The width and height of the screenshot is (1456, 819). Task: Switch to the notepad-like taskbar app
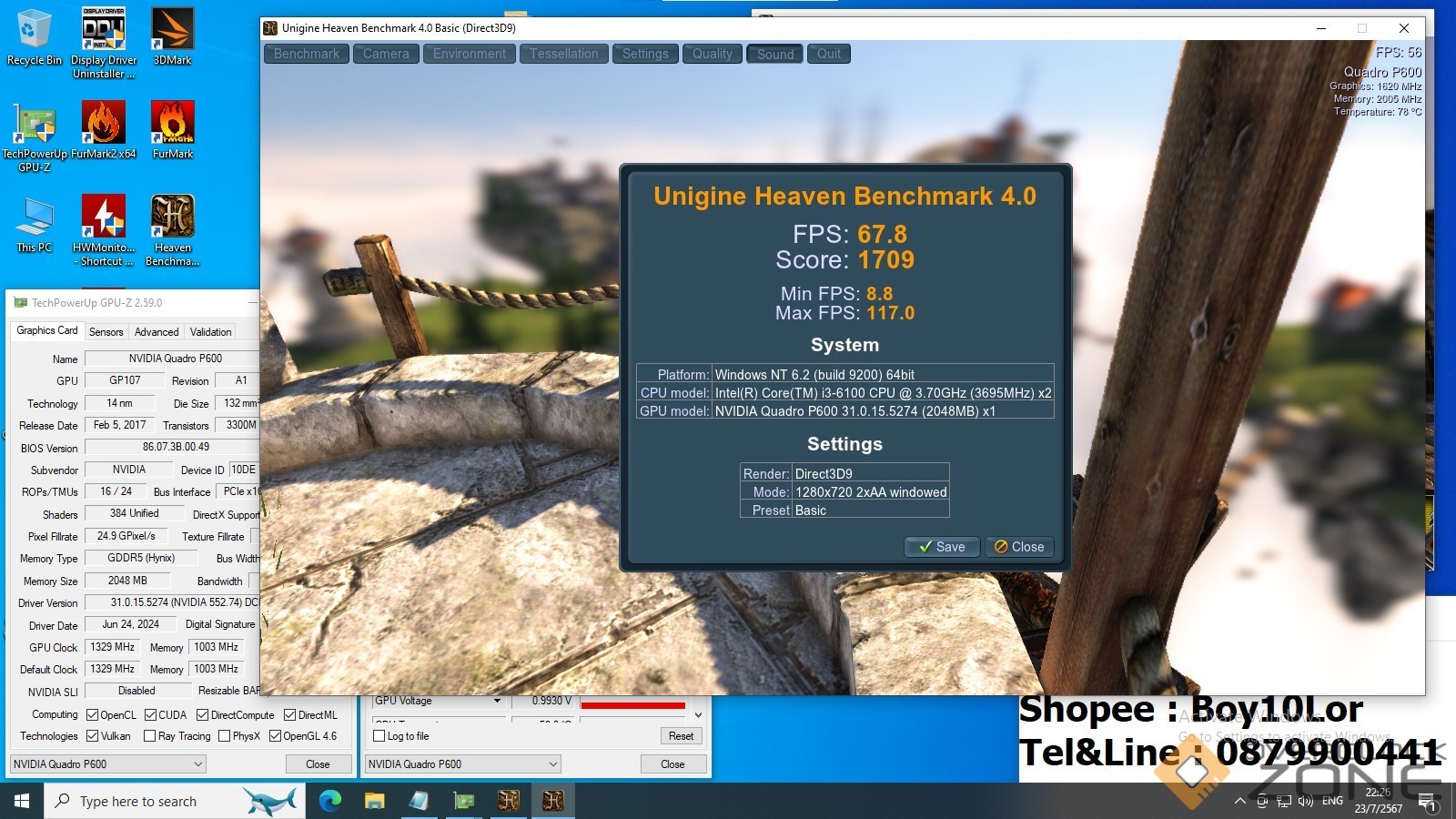(x=419, y=801)
